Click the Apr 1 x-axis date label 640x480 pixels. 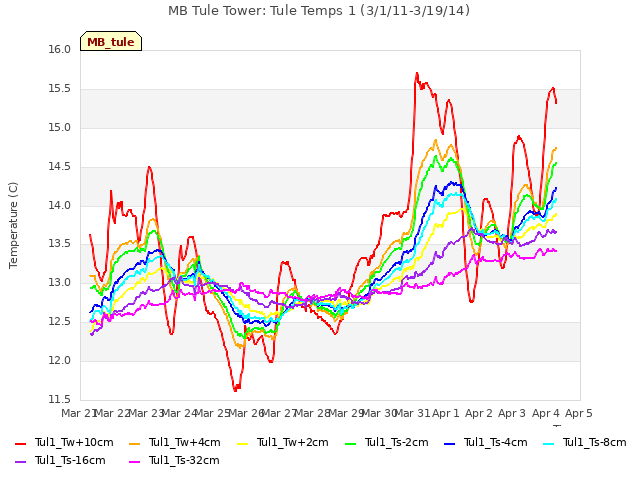[446, 413]
